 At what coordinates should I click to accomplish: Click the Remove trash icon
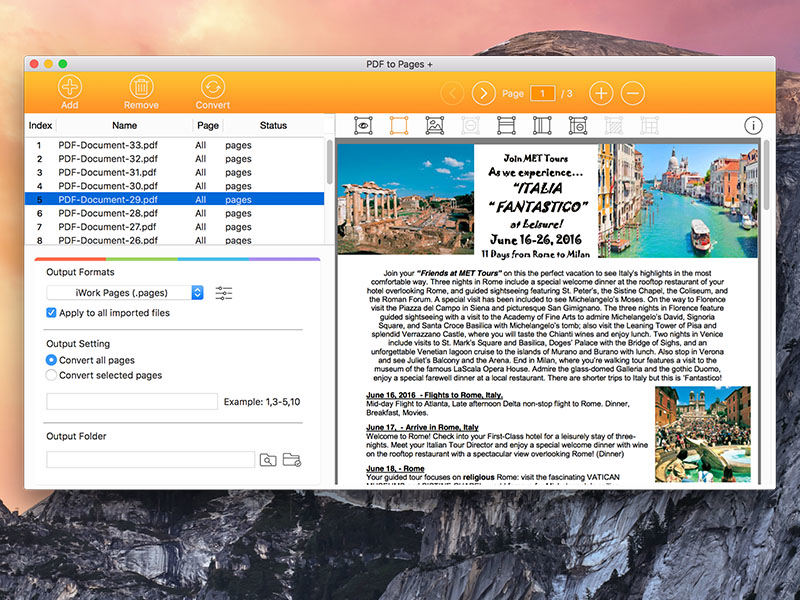[x=141, y=87]
